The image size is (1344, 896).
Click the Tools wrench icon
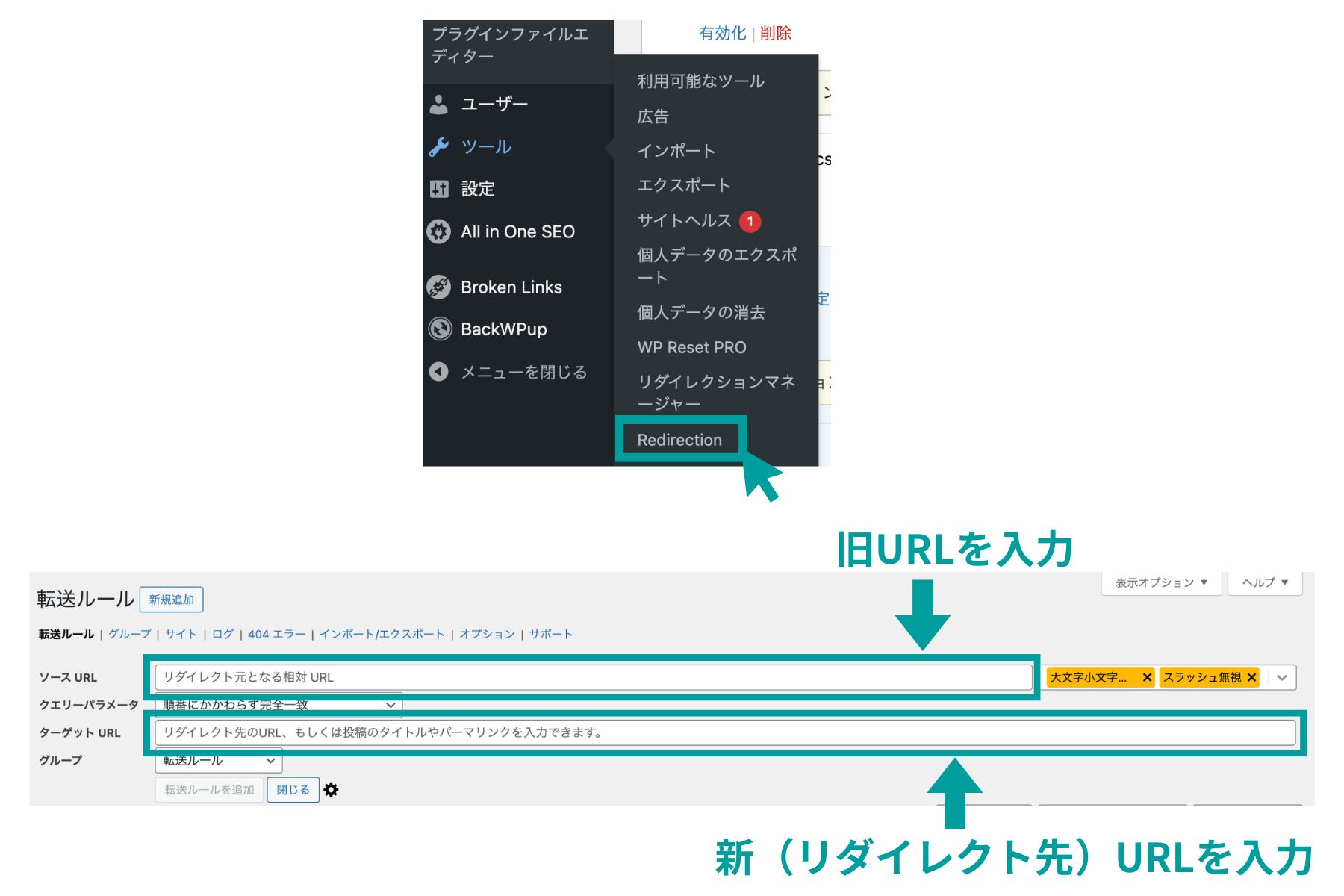click(x=439, y=147)
